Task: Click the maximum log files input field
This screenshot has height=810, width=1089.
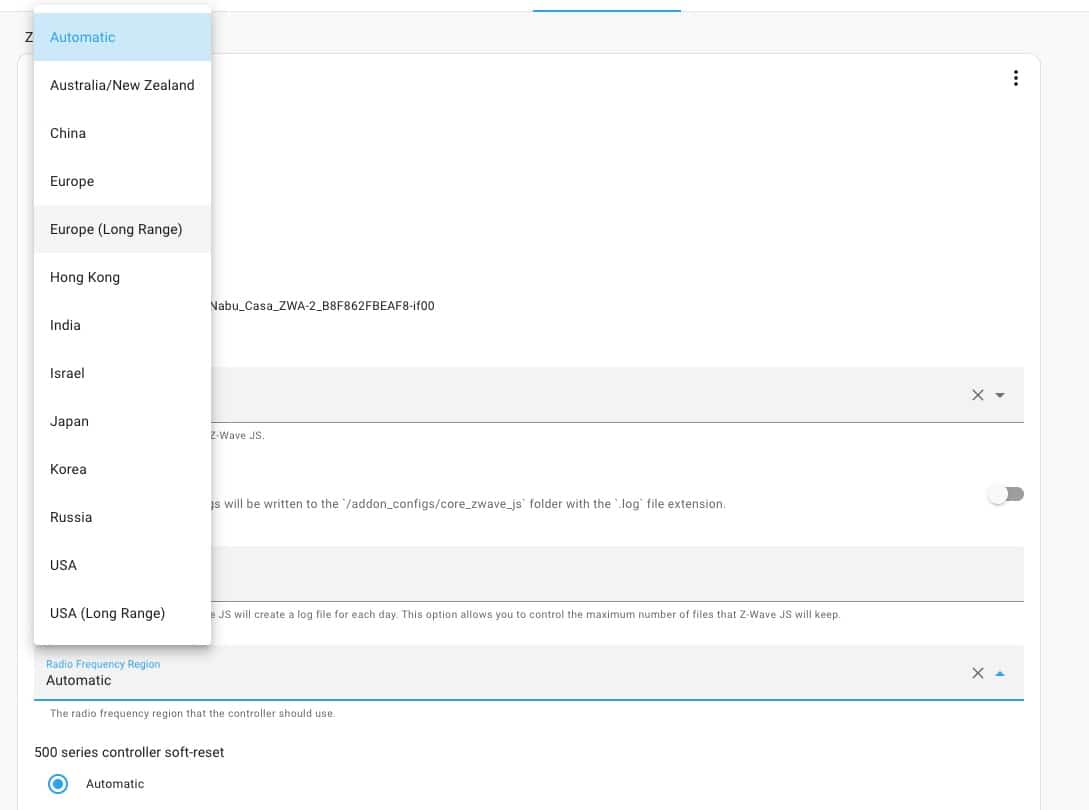Action: coord(617,573)
